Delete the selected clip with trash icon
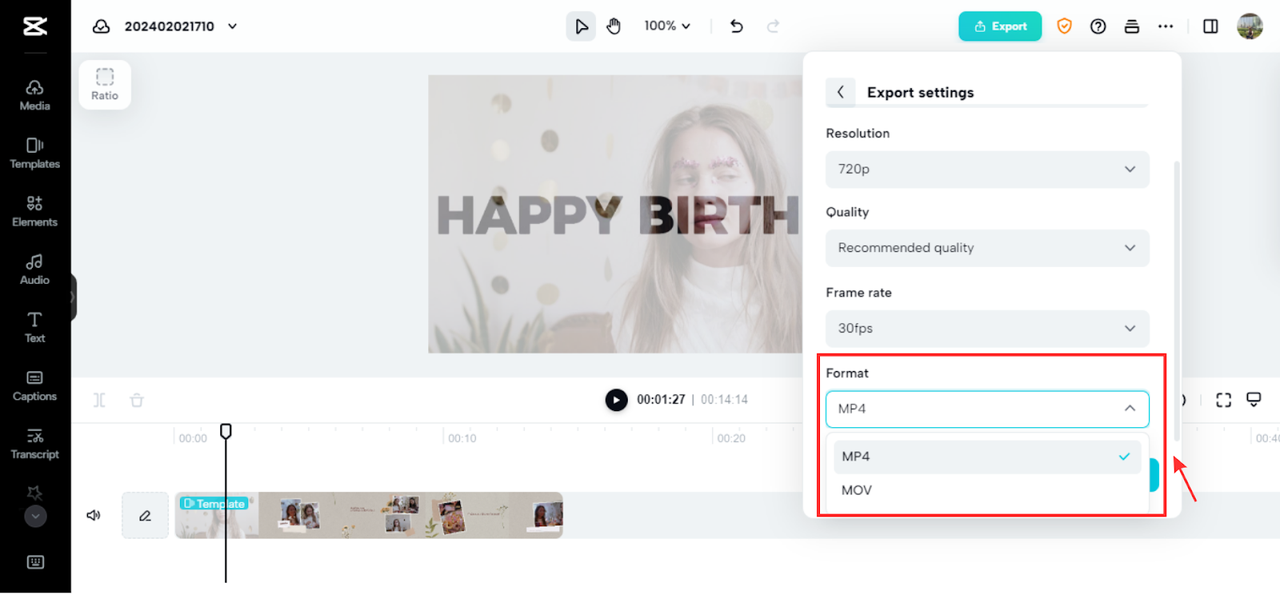The width and height of the screenshot is (1280, 595). pos(137,400)
